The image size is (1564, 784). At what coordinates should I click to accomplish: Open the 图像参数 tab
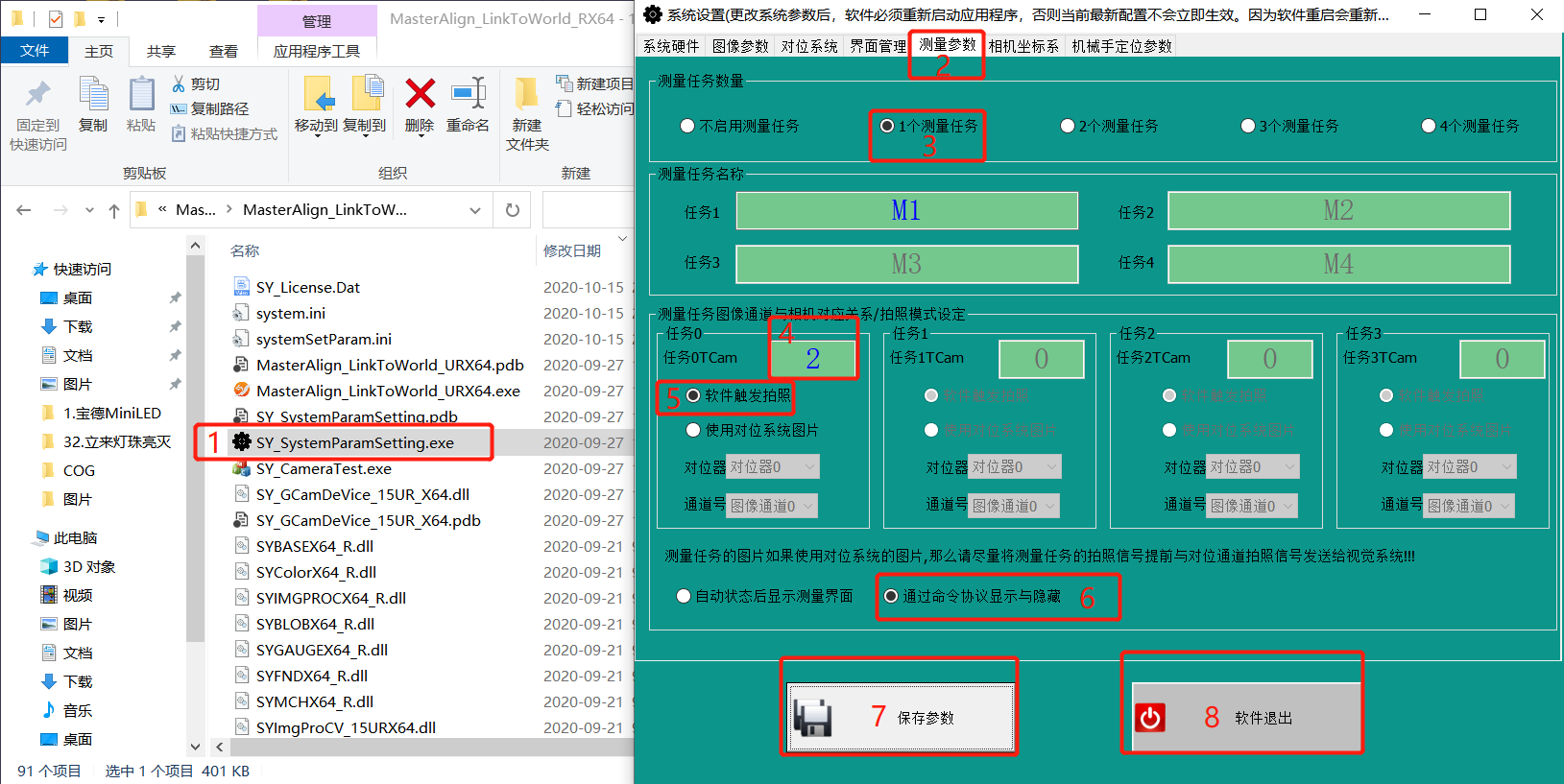(x=740, y=46)
